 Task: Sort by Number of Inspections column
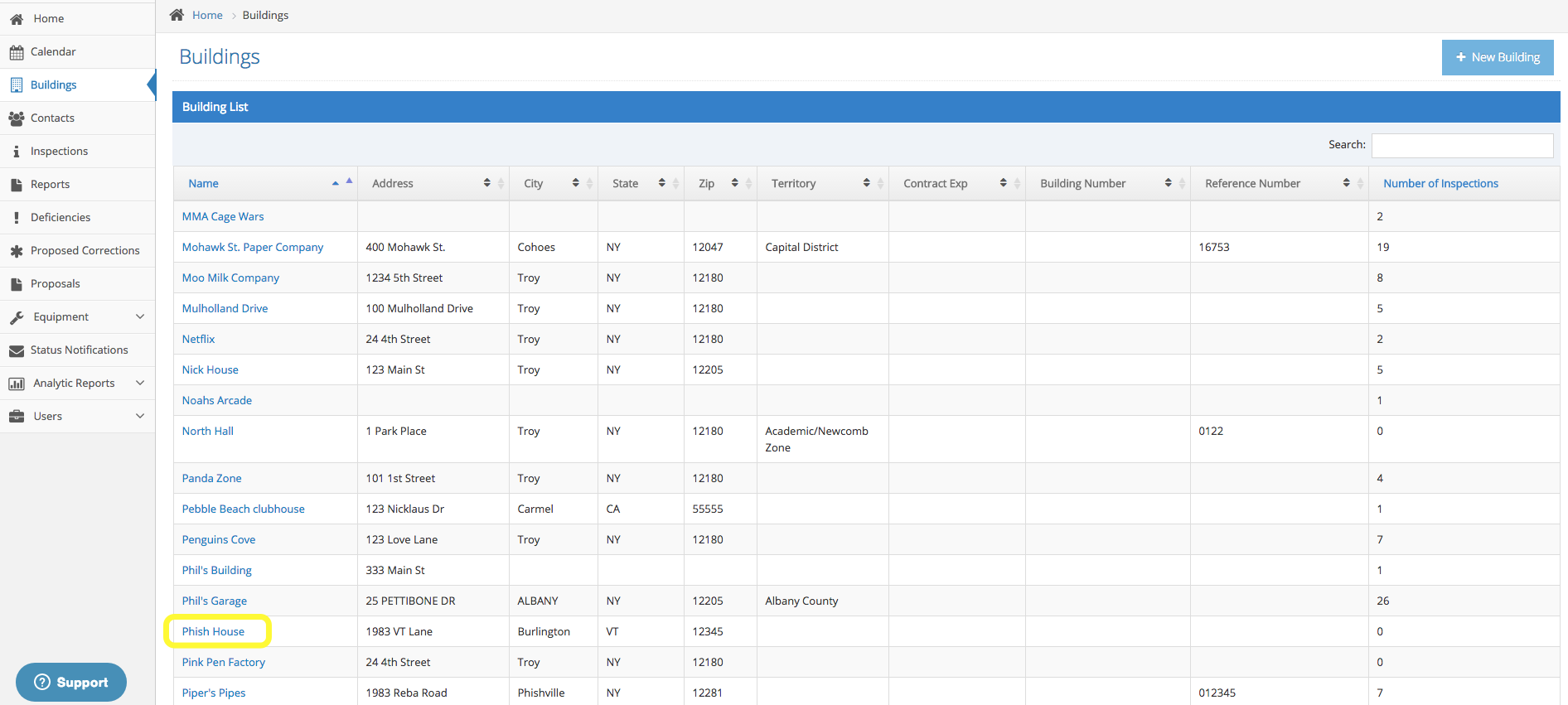(1464, 183)
